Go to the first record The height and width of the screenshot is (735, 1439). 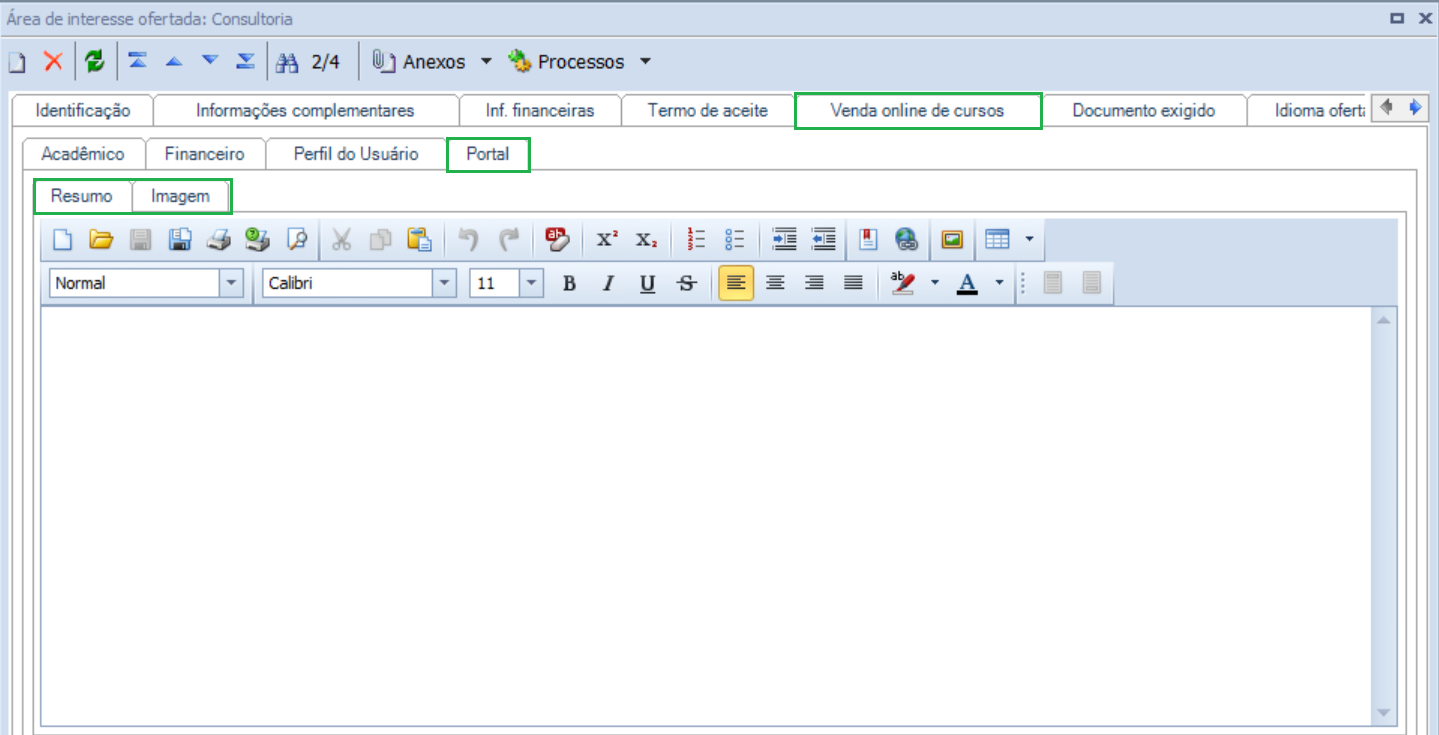tap(138, 62)
